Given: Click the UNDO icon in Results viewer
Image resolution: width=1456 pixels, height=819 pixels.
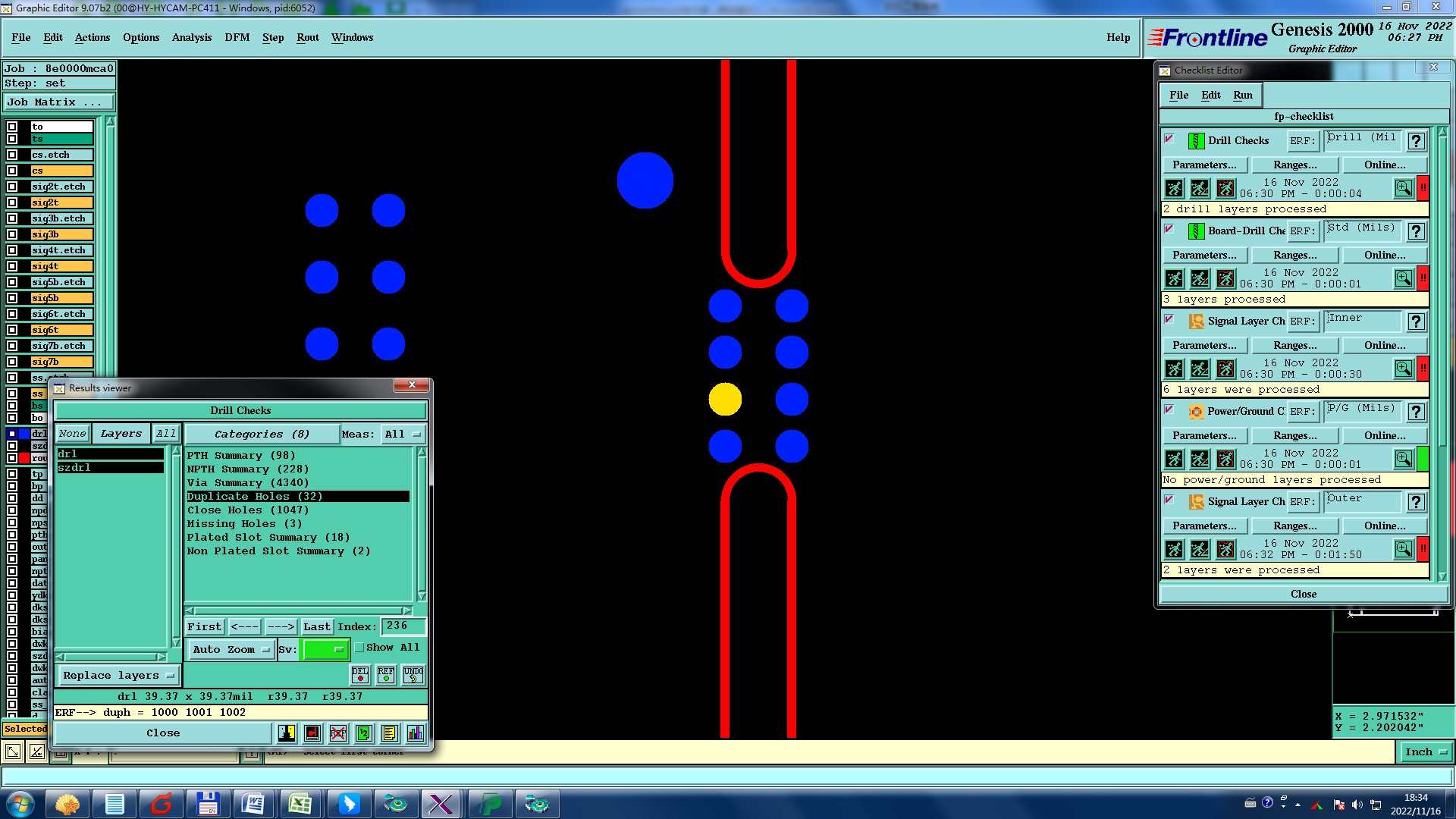Looking at the screenshot, I should (413, 674).
